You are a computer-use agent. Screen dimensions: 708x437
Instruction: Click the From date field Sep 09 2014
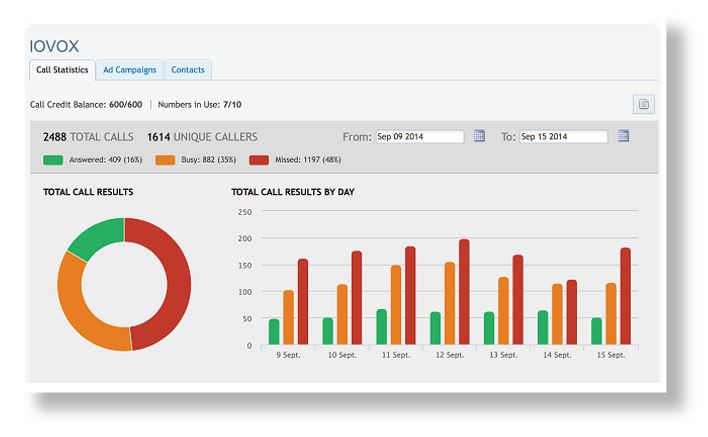pos(420,136)
